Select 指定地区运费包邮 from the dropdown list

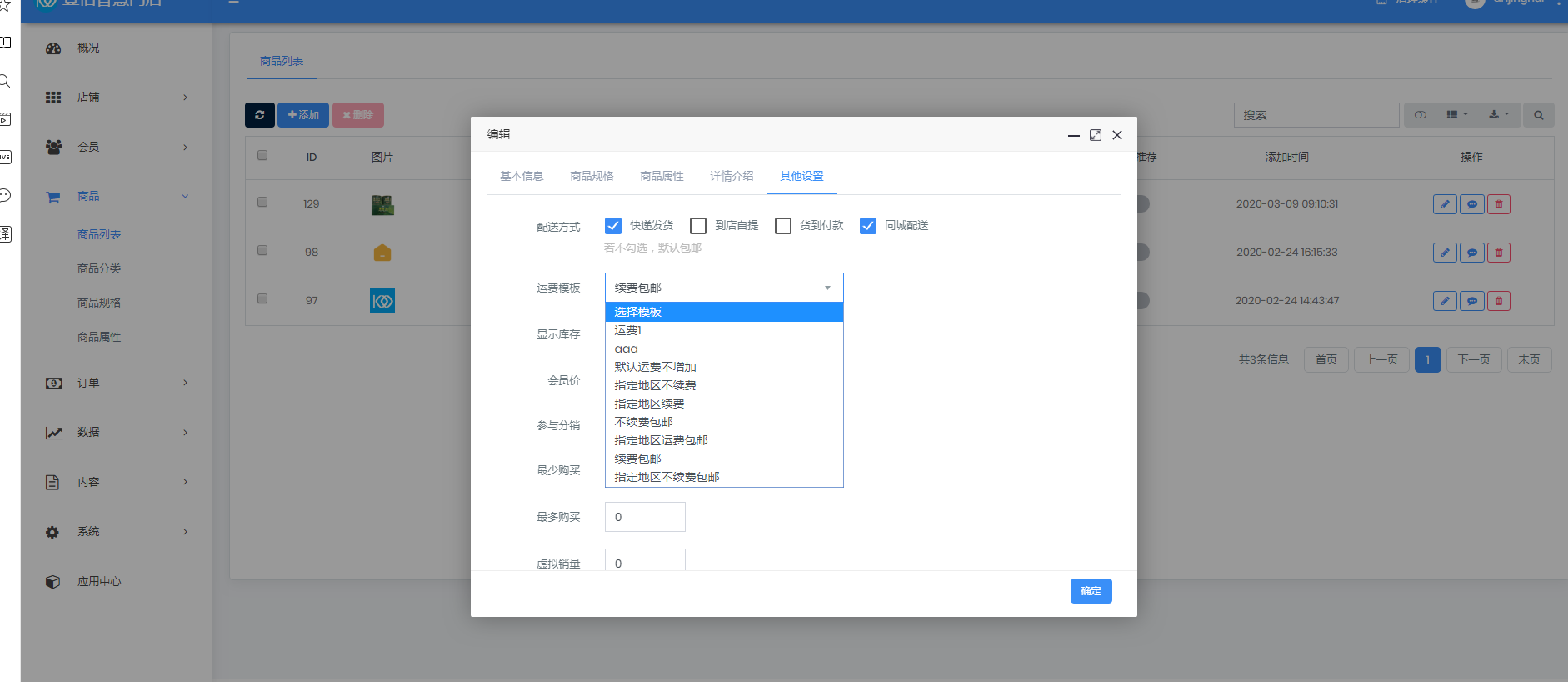pos(661,440)
